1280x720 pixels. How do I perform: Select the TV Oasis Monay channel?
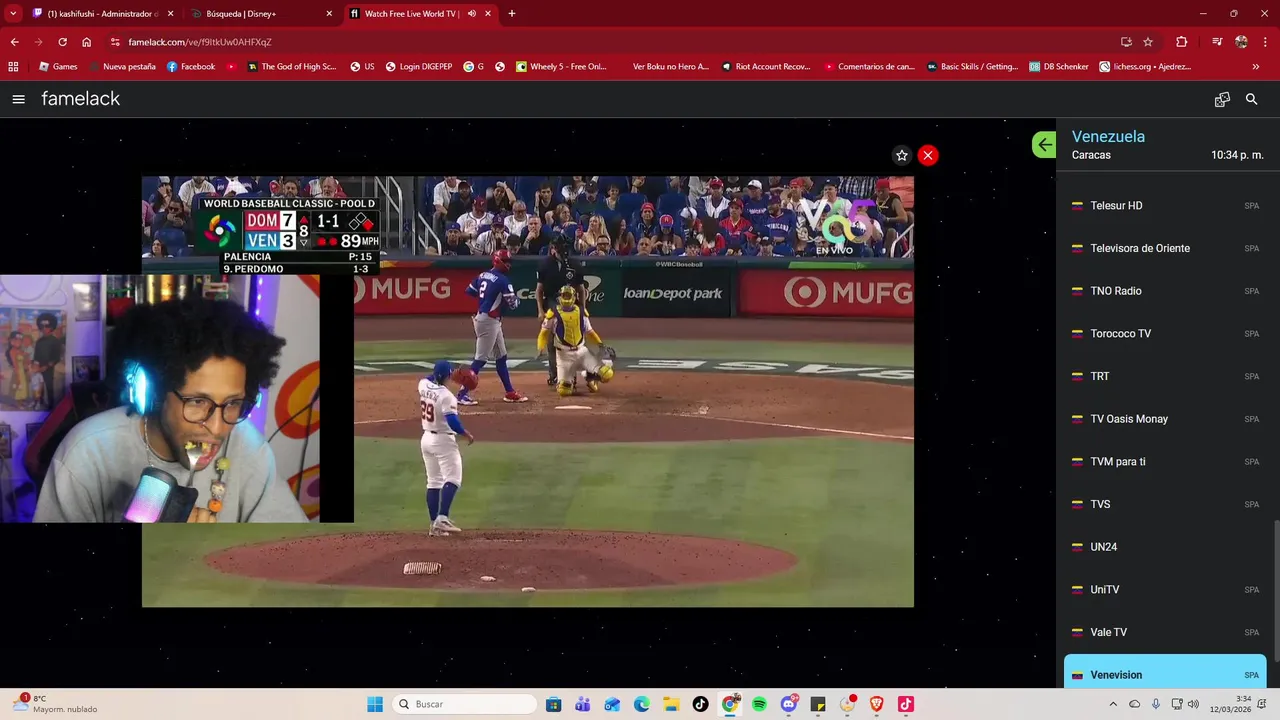pos(1165,419)
